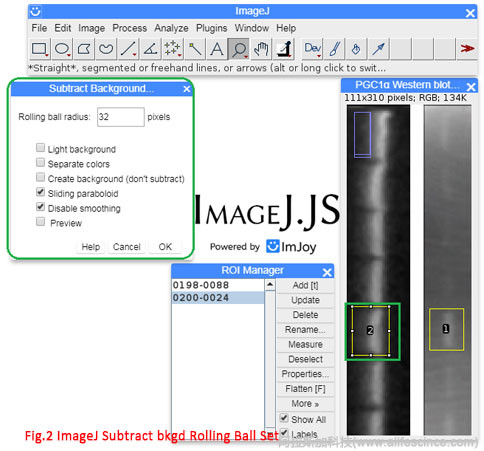
Task: Click the blue rectangle ROI on blot
Action: 362,135
